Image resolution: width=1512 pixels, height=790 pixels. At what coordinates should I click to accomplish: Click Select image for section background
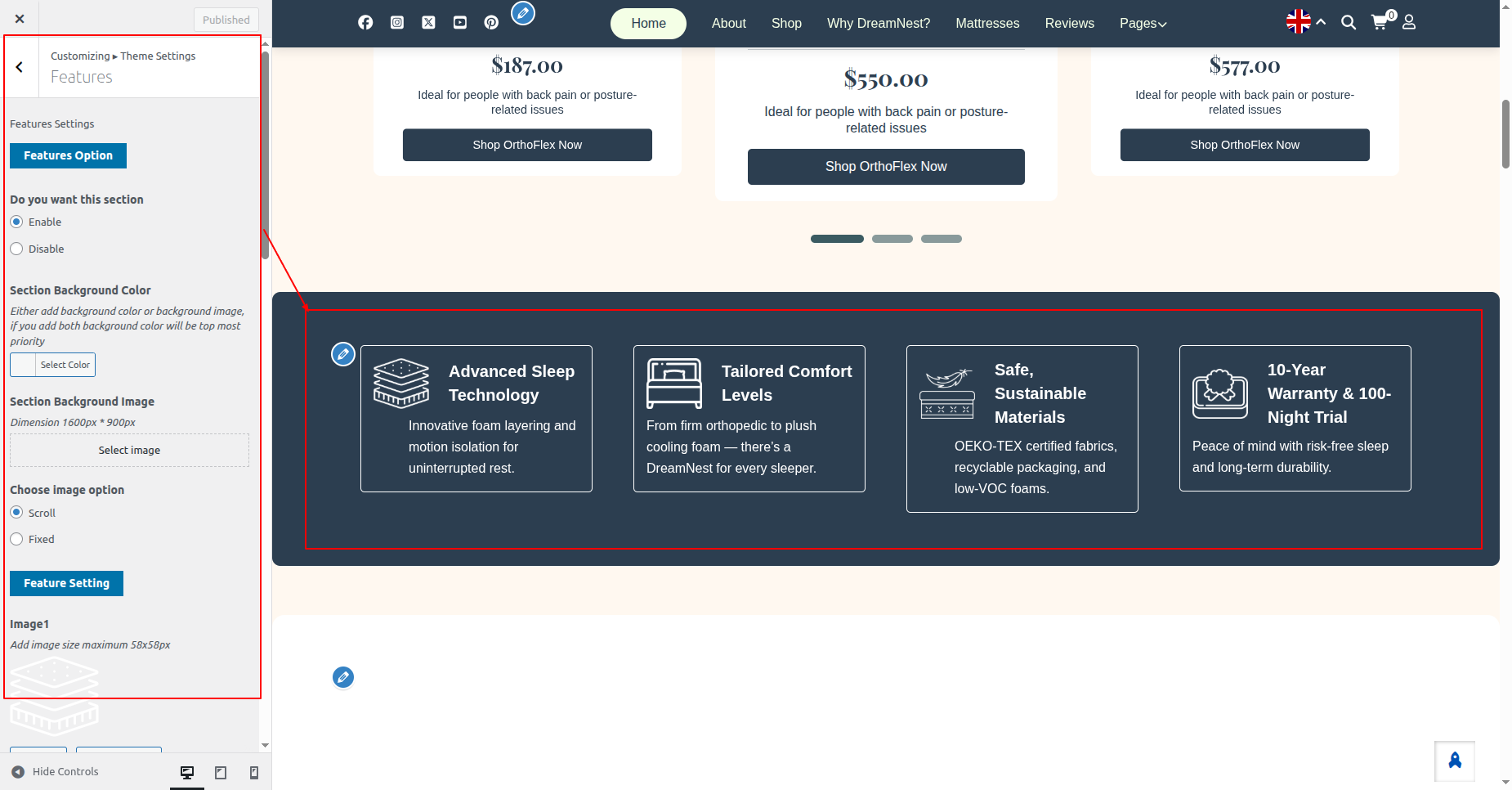tap(129, 451)
